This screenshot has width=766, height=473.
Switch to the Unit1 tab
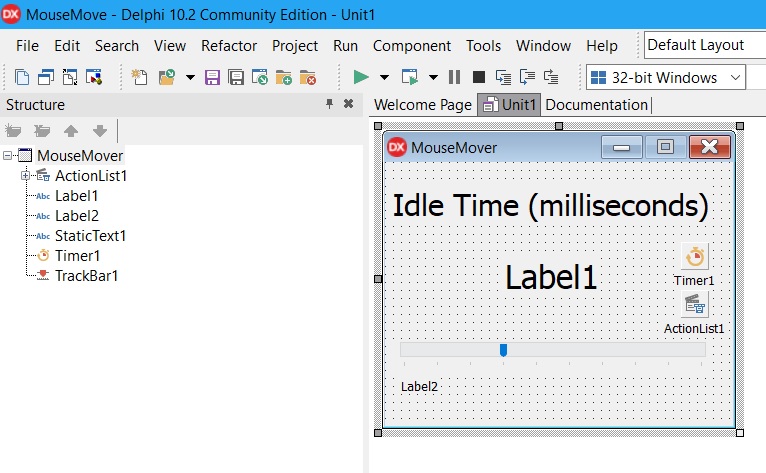click(x=509, y=105)
